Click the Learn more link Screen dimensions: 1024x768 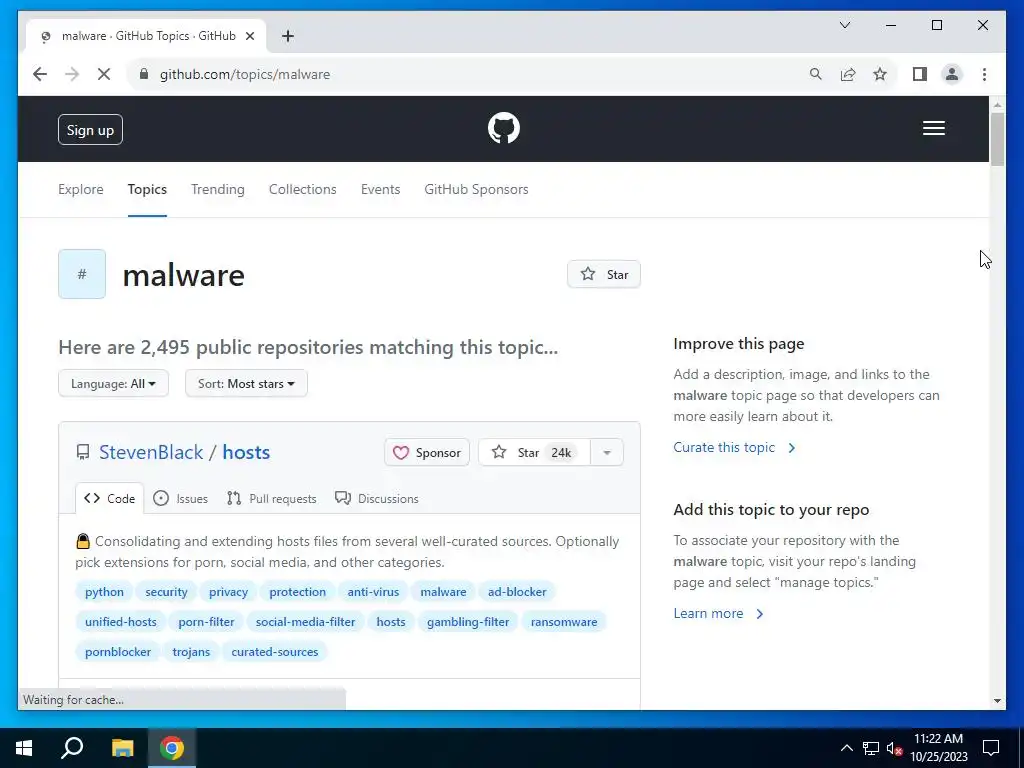click(718, 613)
